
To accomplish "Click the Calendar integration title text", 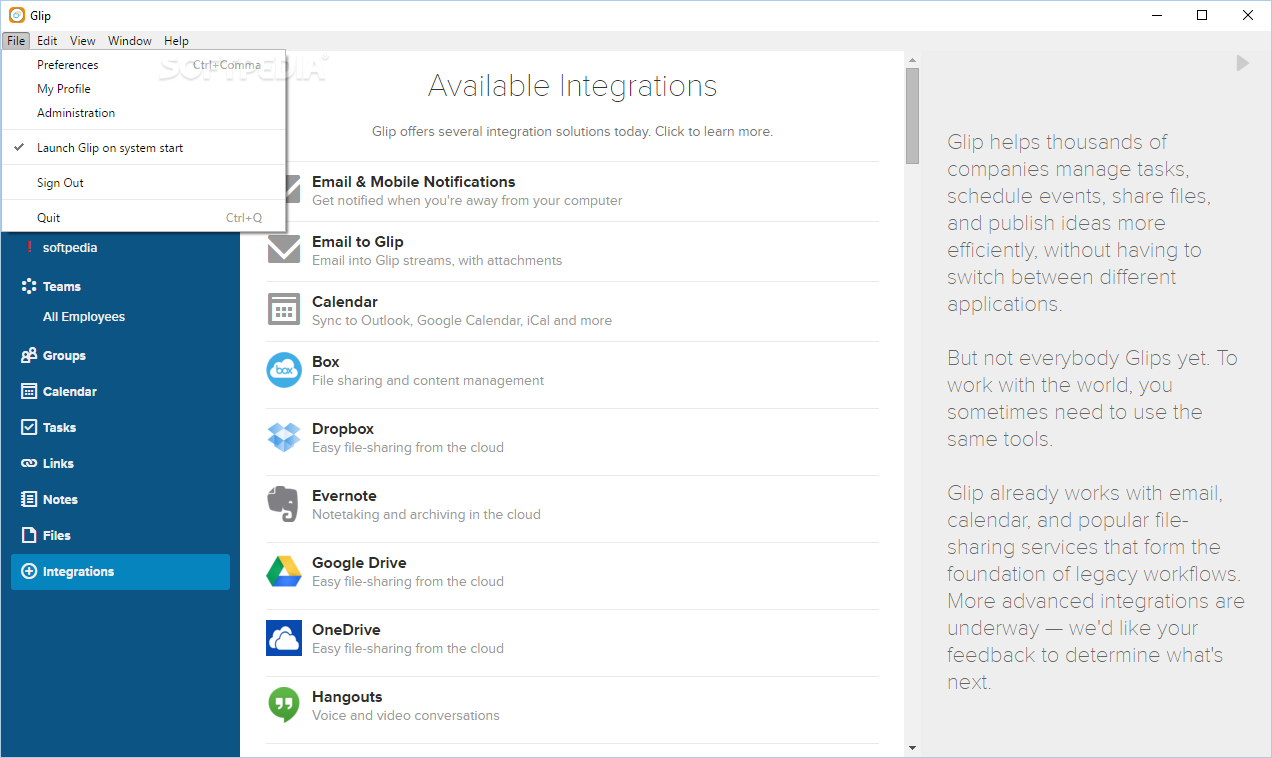I will [345, 301].
